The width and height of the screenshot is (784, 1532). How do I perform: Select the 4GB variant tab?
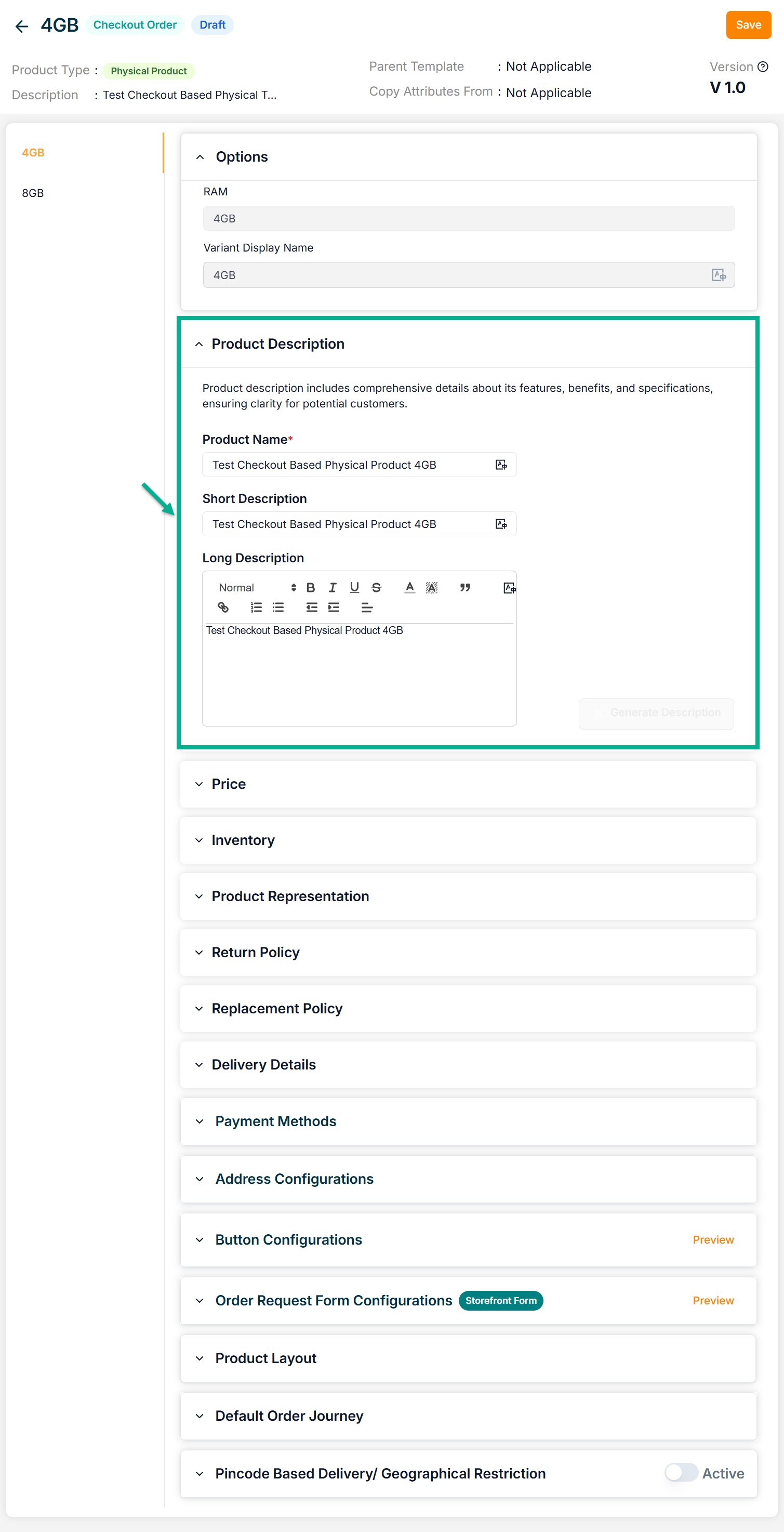click(33, 153)
